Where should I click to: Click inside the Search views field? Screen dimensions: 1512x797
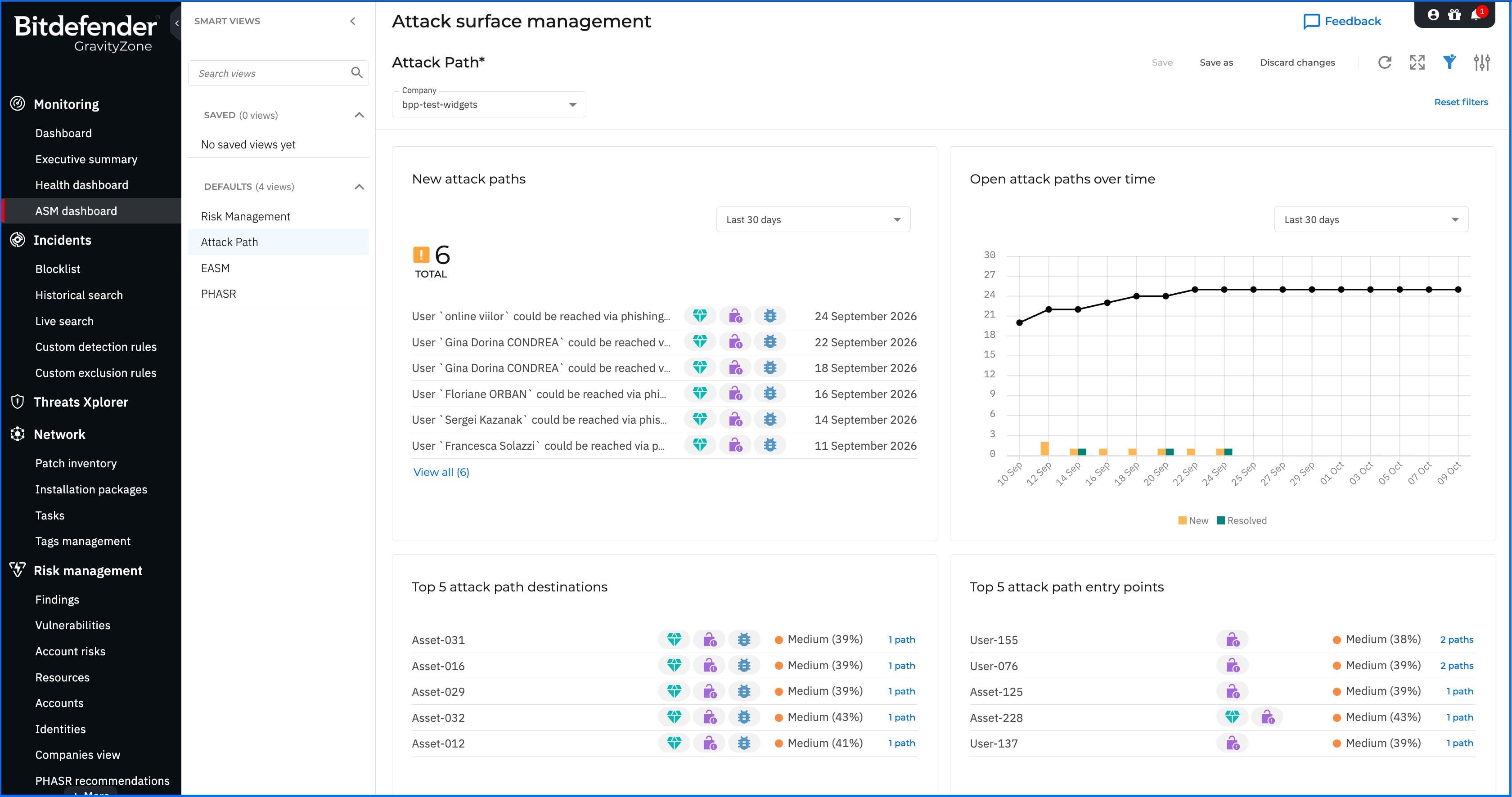270,73
